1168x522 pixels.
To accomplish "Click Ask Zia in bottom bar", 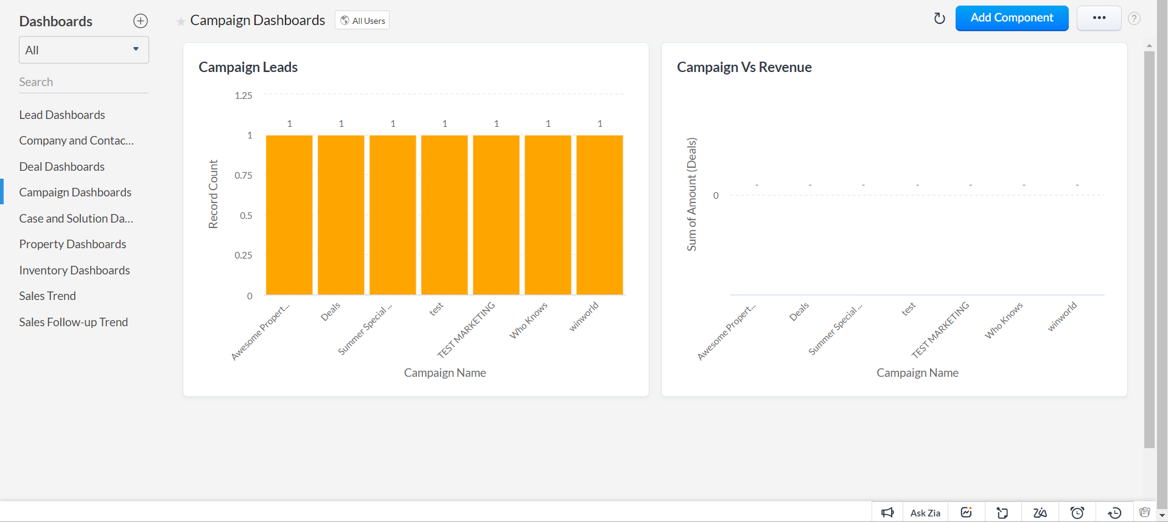I will 925,512.
